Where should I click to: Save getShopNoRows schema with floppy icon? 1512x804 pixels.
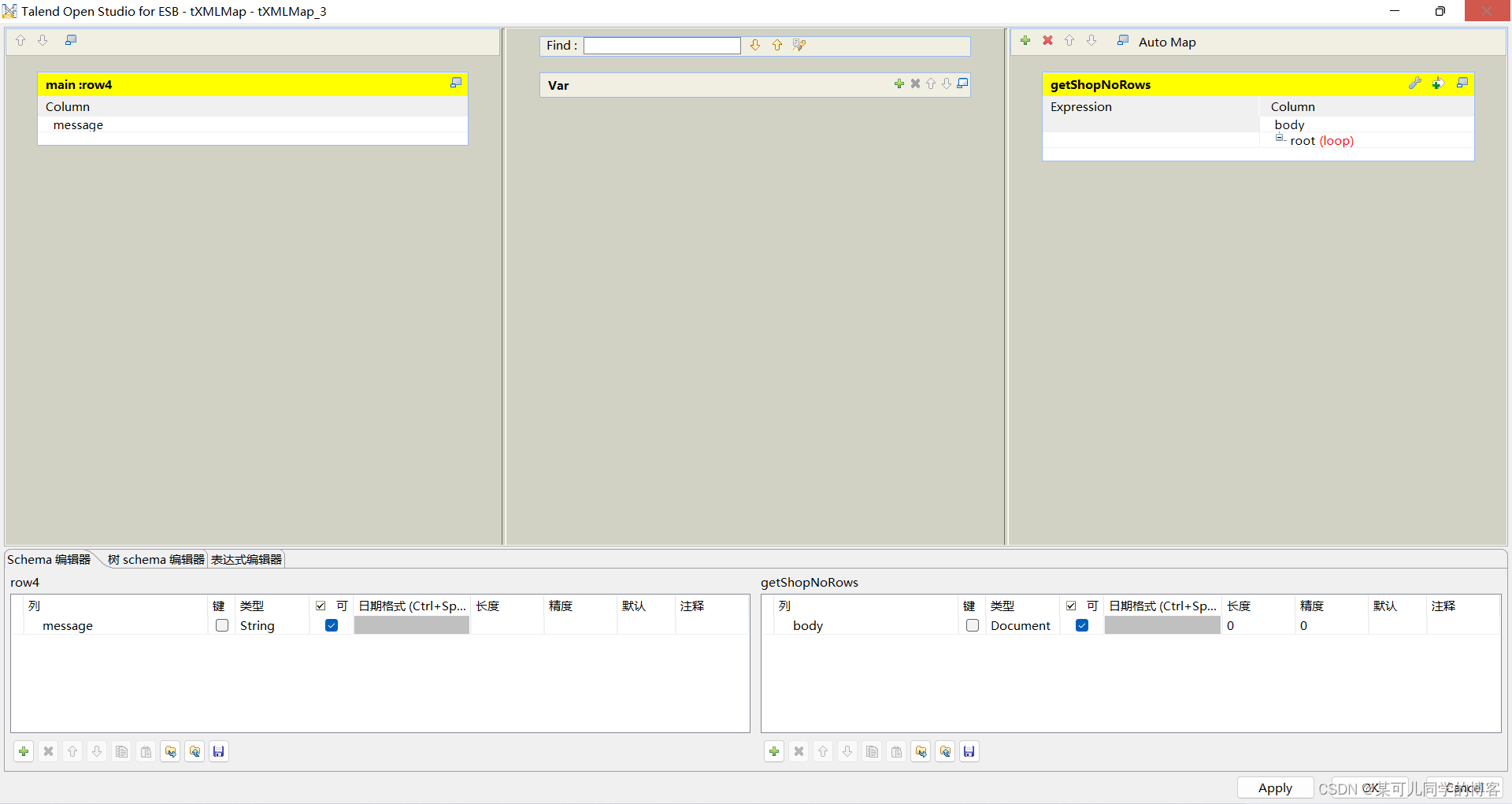pyautogui.click(x=969, y=751)
